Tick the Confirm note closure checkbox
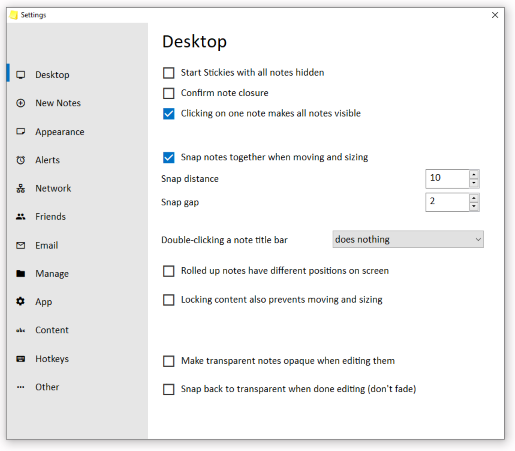Screen dimensions: 515x451 point(169,93)
